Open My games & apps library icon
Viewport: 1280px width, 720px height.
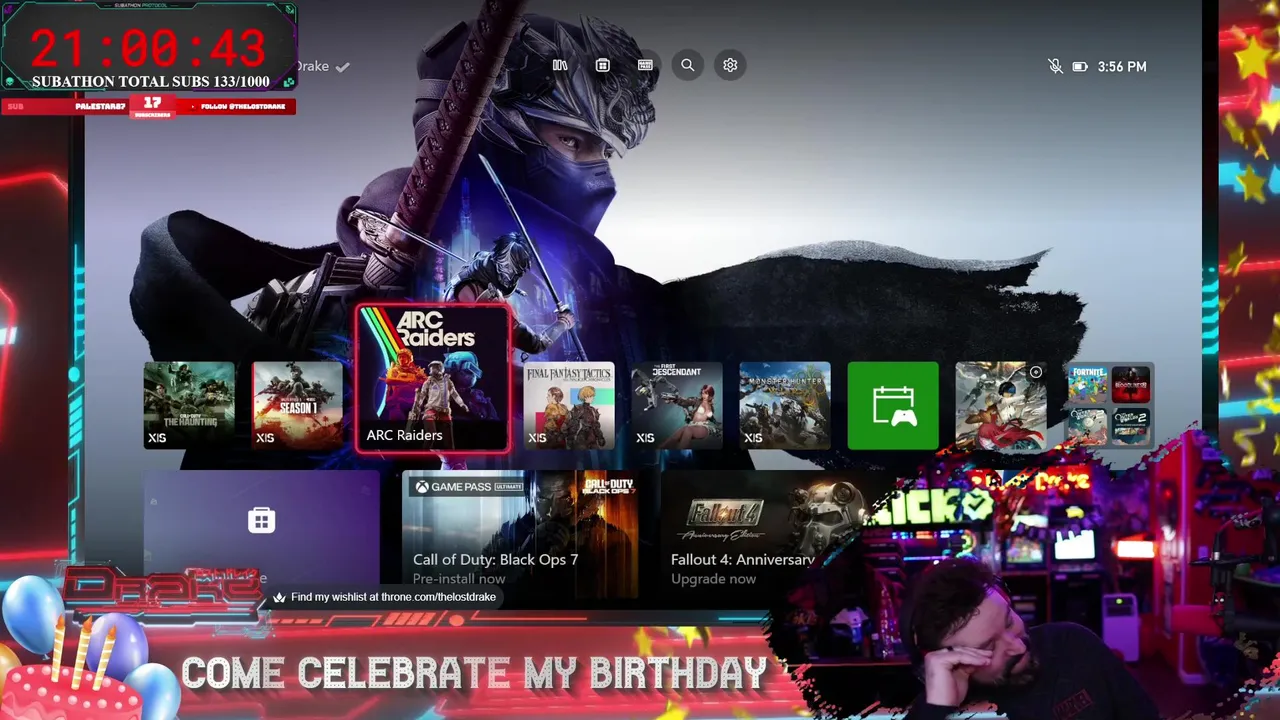coord(560,65)
